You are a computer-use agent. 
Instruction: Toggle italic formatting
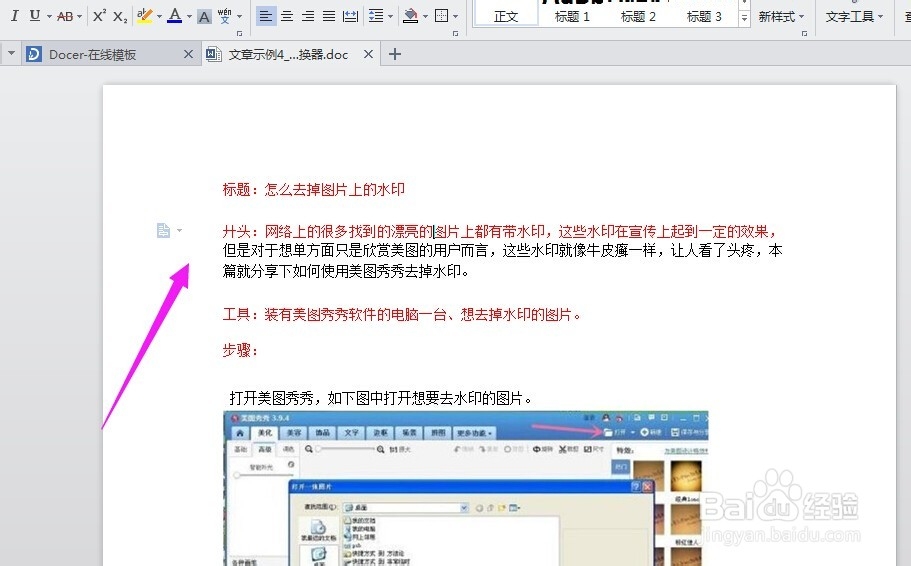[x=15, y=16]
